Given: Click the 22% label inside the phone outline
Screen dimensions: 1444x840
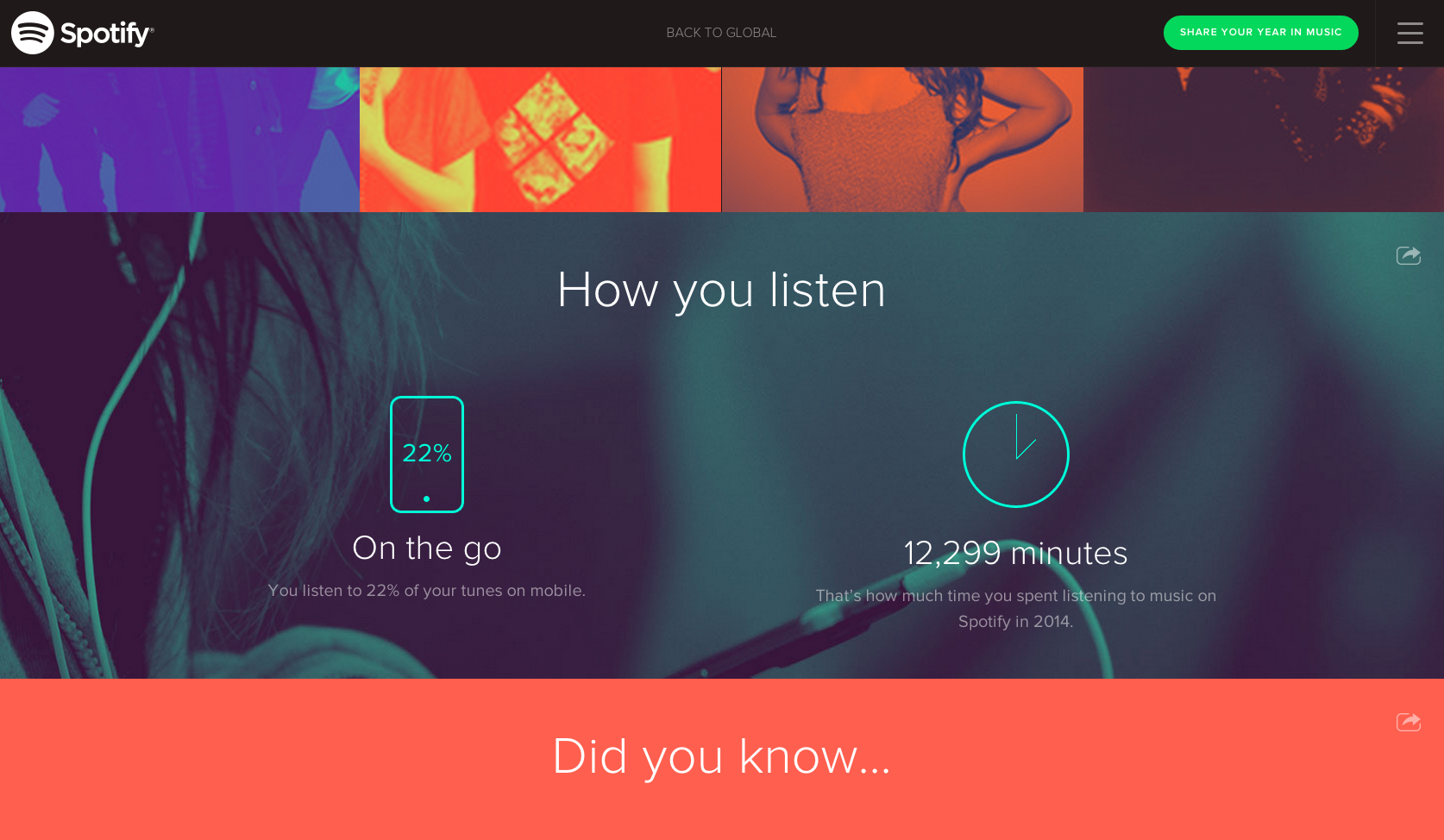Looking at the screenshot, I should (427, 453).
